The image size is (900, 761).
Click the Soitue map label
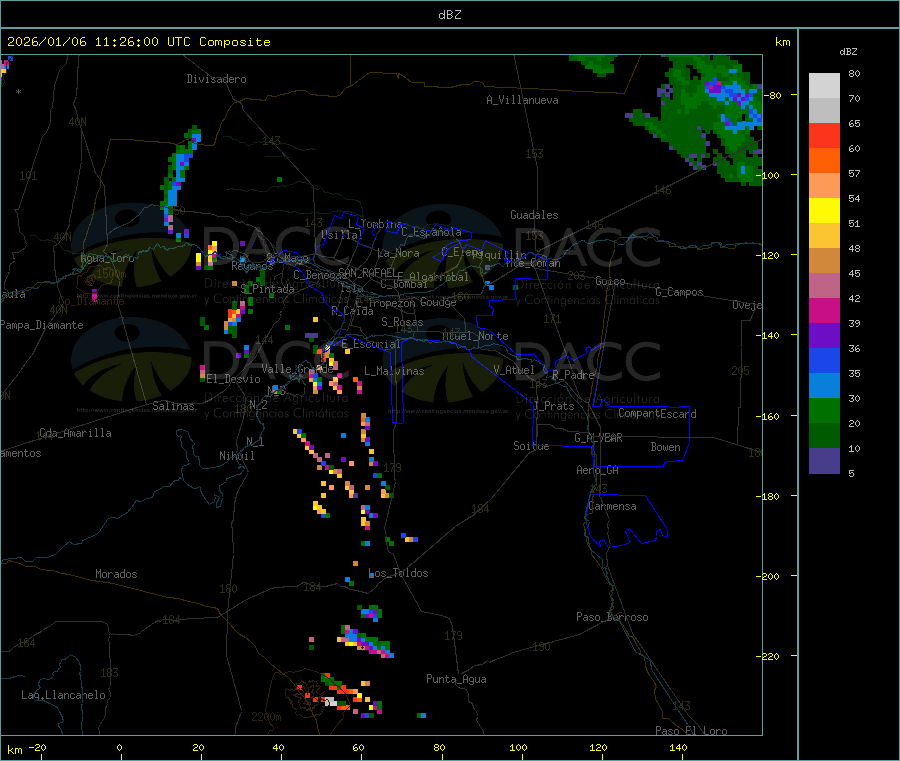(x=531, y=446)
